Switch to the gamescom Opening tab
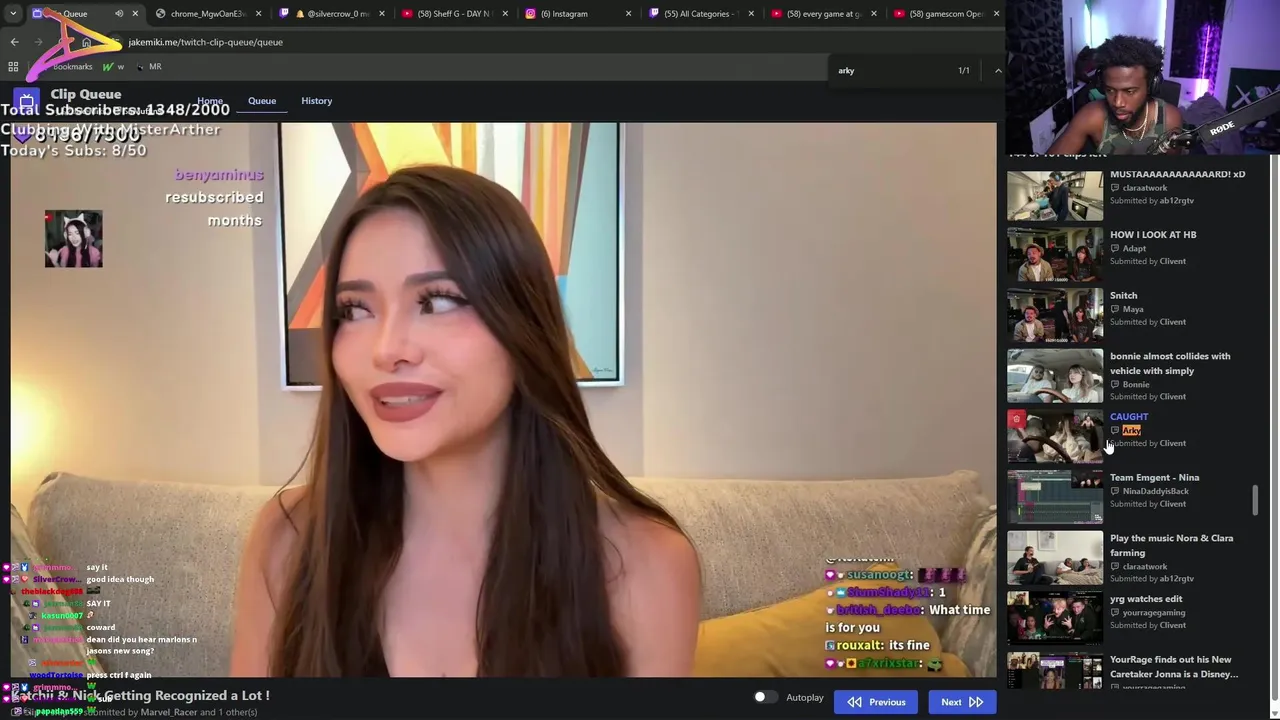This screenshot has height=720, width=1280. click(947, 13)
